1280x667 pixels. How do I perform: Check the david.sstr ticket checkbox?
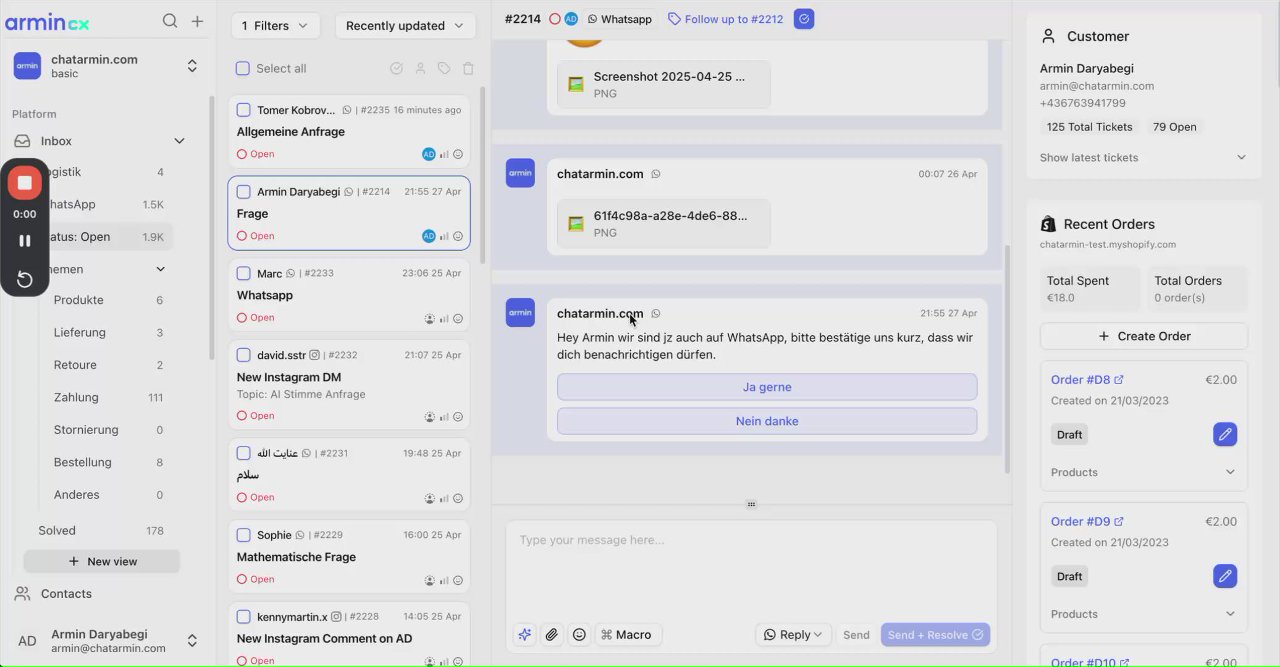[243, 355]
